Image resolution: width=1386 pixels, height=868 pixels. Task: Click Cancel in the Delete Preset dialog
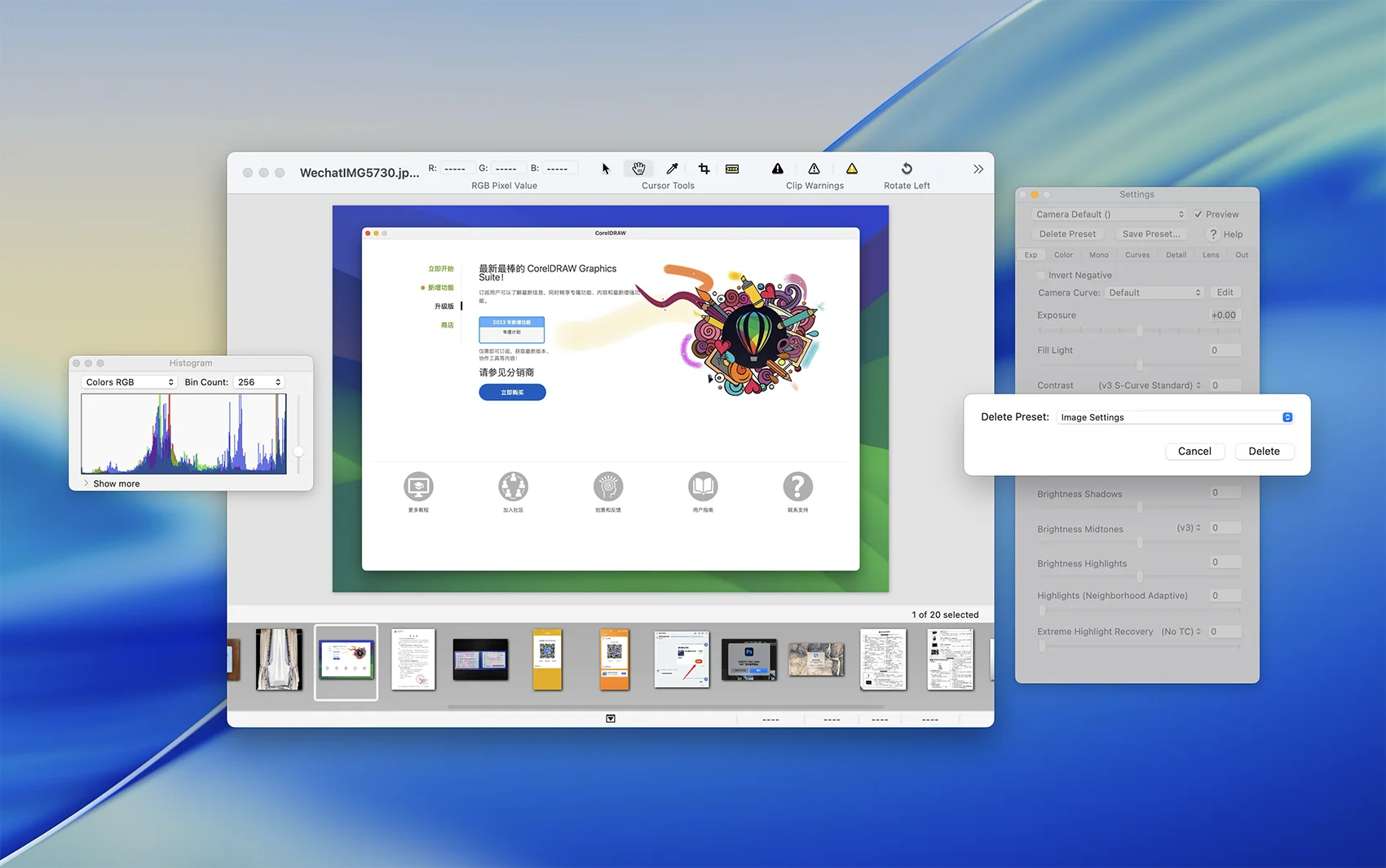coord(1194,452)
